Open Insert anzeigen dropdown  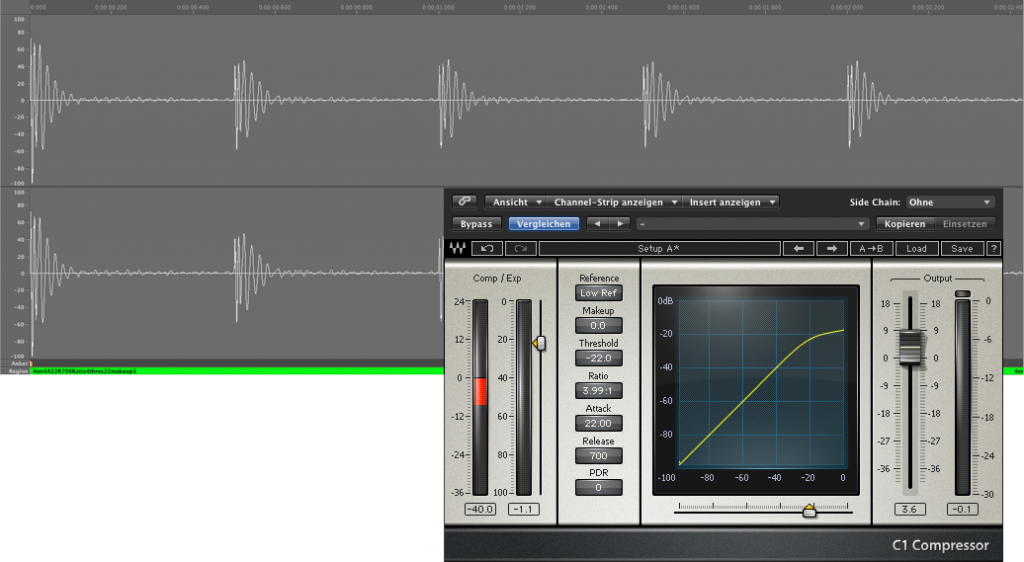(x=731, y=202)
